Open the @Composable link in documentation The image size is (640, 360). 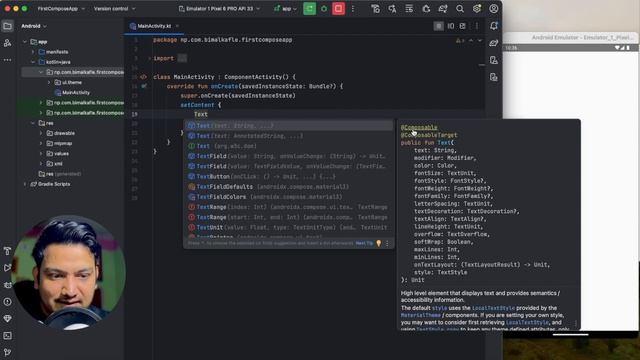419,127
